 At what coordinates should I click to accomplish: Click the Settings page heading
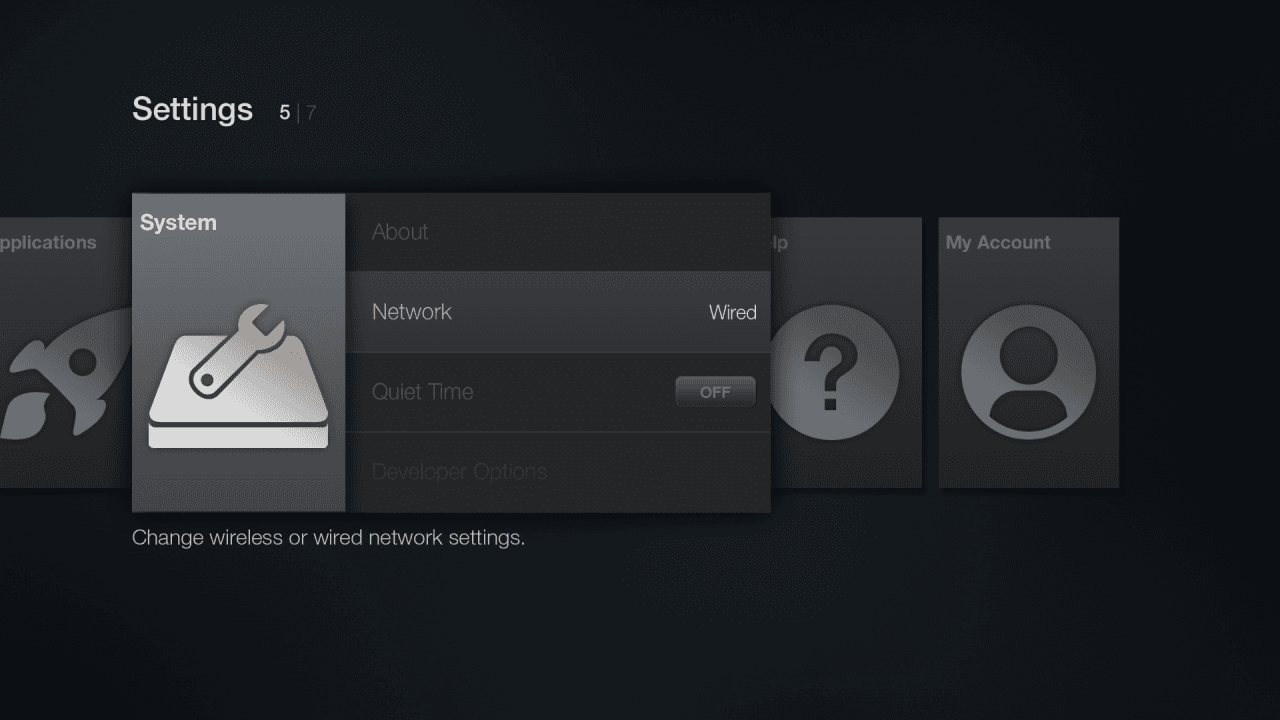192,109
